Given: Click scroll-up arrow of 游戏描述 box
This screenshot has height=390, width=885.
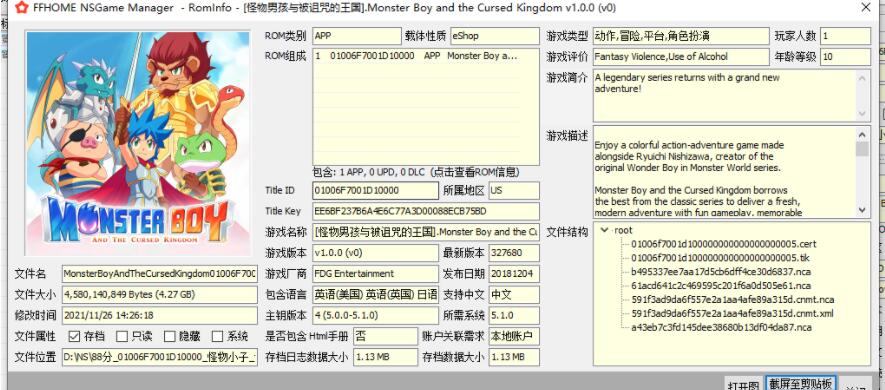Looking at the screenshot, I should click(x=862, y=134).
